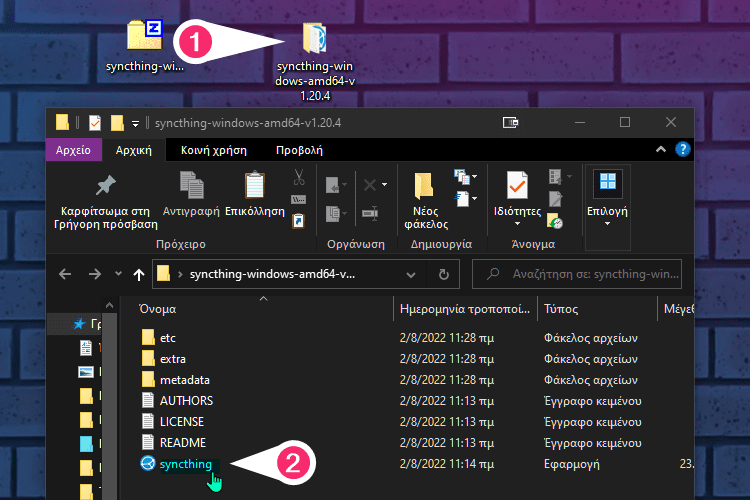This screenshot has width=750, height=500.
Task: Sort by the Ημερομηνία τροποποί... column header
Action: tap(465, 309)
